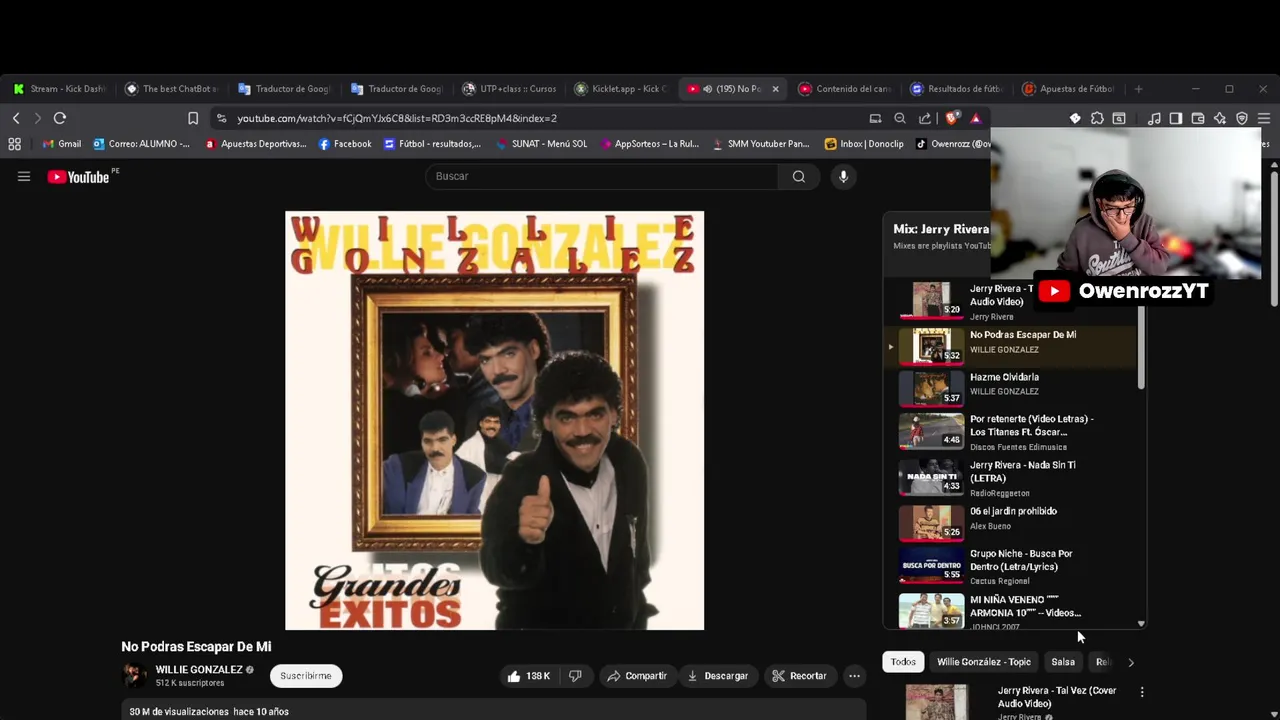Switch to The best ChatBot tab

click(x=171, y=89)
